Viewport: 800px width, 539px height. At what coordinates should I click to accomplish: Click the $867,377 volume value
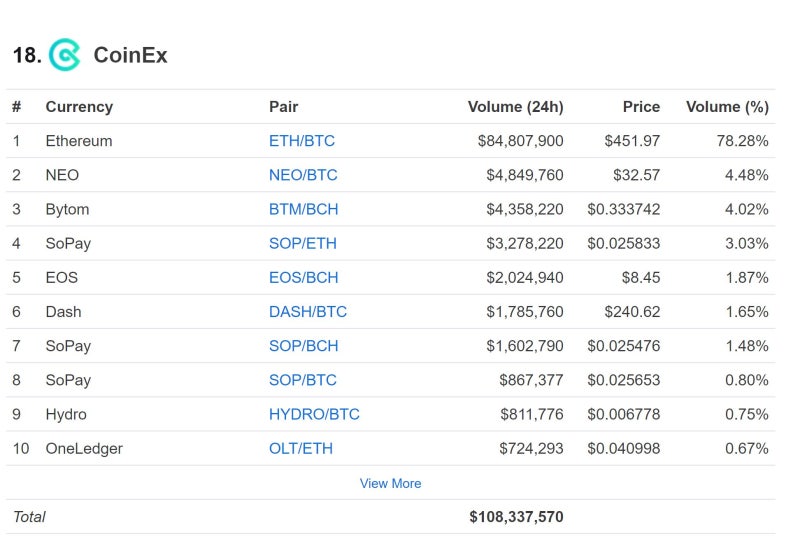click(x=531, y=380)
